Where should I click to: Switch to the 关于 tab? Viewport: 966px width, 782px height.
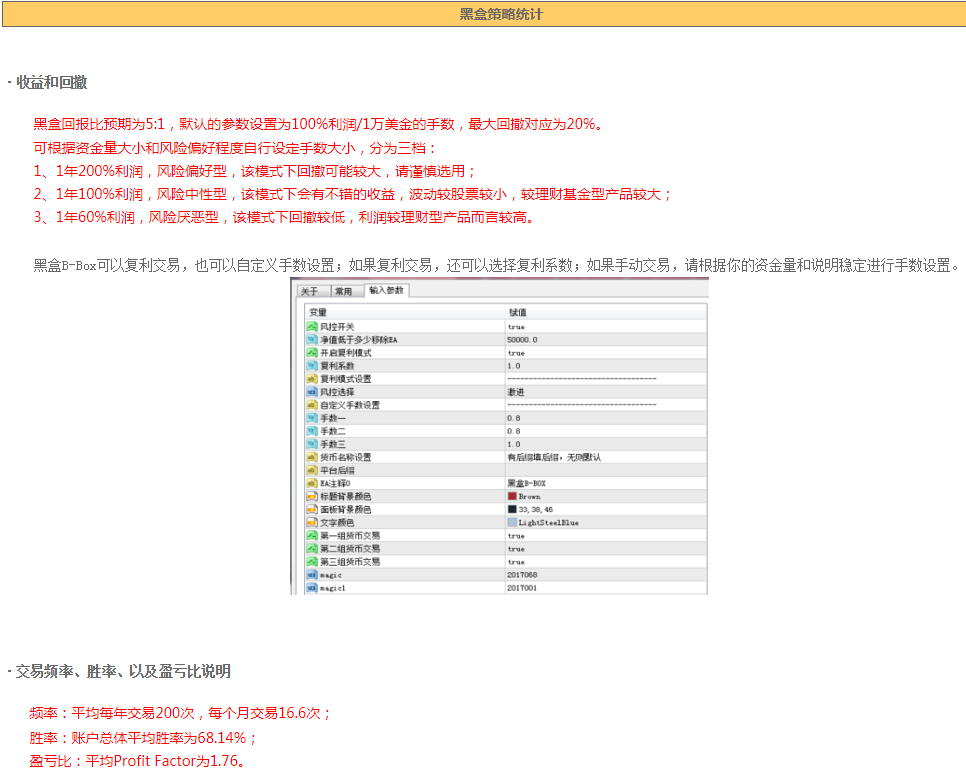[x=313, y=291]
